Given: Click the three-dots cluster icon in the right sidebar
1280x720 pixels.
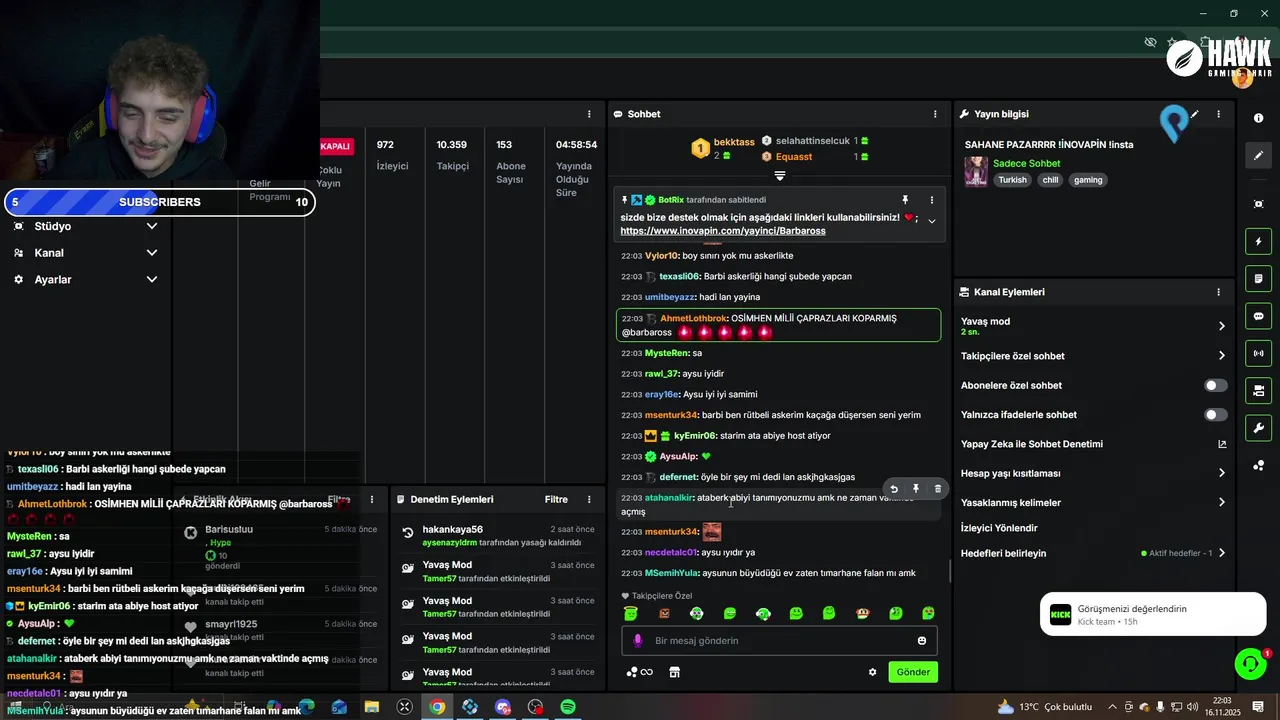Looking at the screenshot, I should (x=1258, y=465).
